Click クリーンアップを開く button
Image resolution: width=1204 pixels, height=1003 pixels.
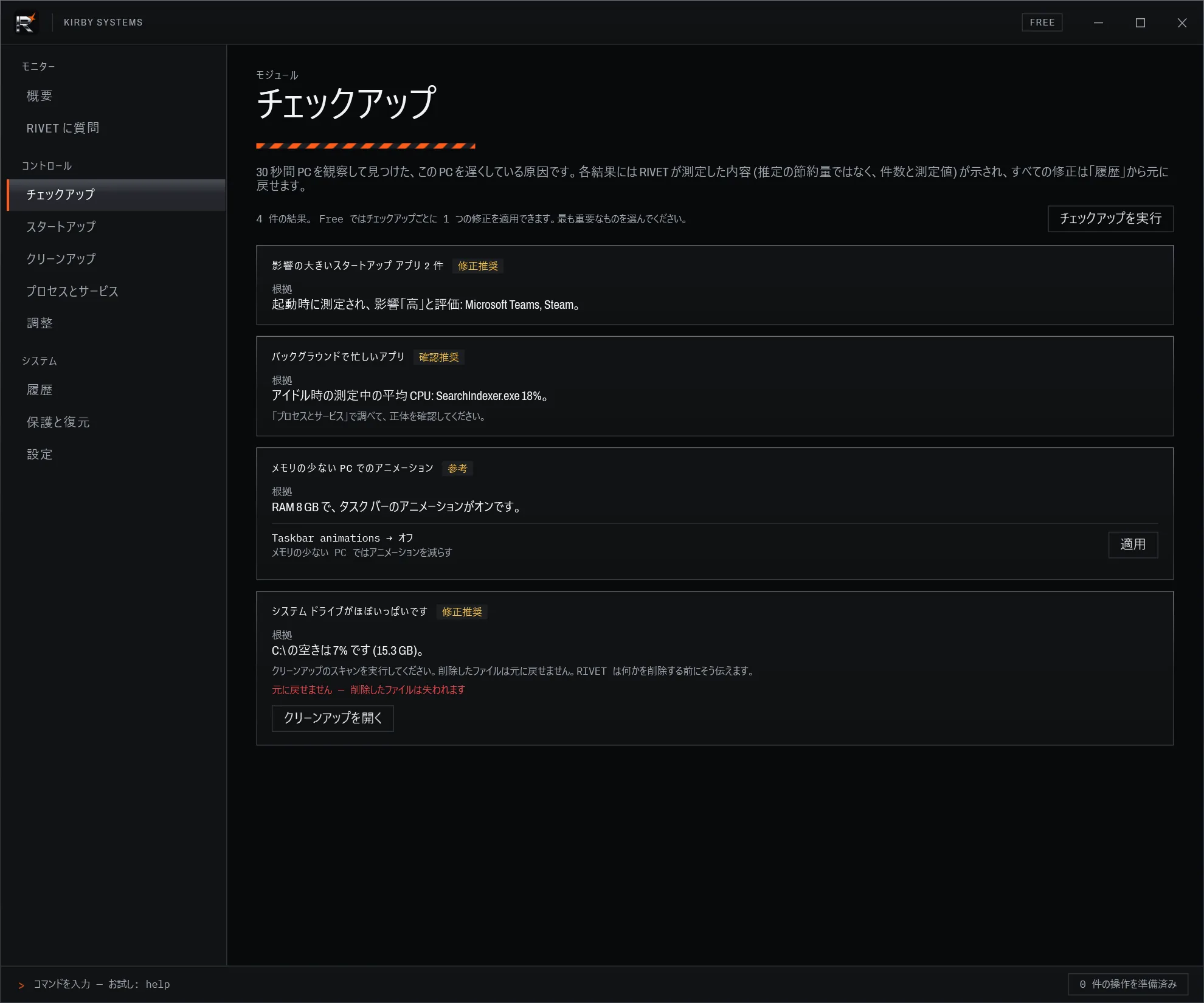click(x=333, y=719)
